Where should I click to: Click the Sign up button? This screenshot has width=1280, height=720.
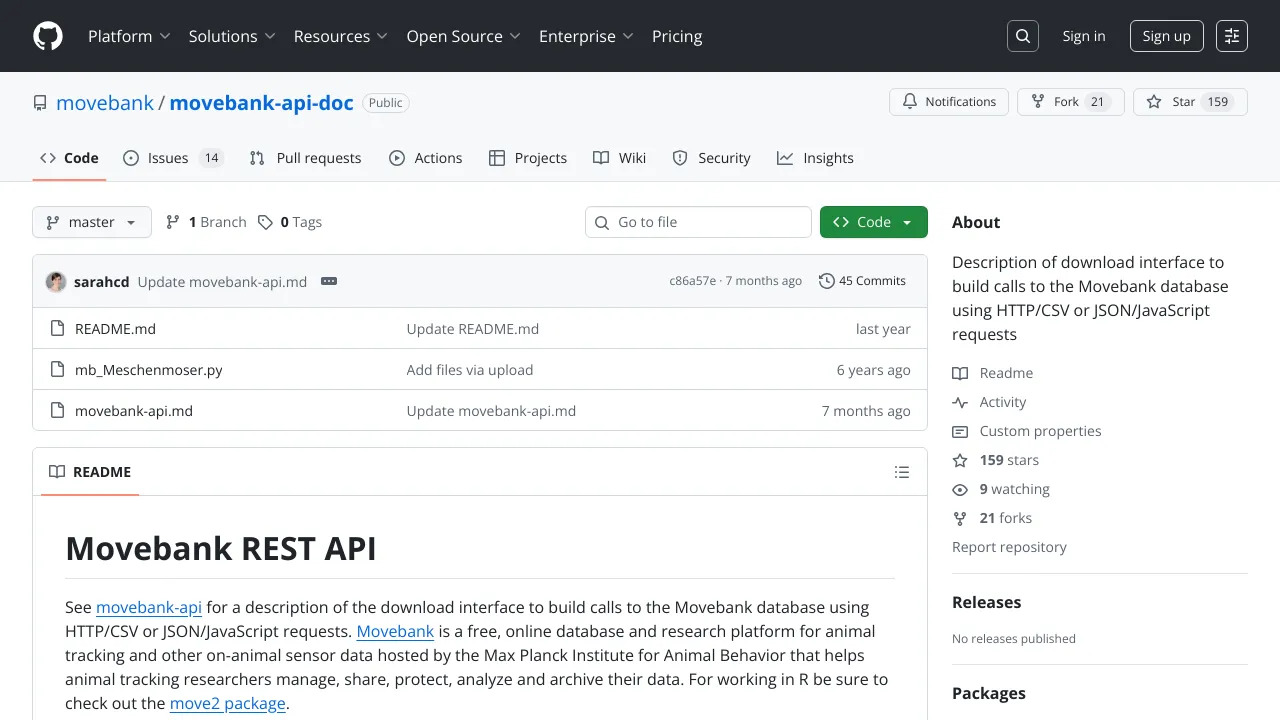[x=1167, y=36]
